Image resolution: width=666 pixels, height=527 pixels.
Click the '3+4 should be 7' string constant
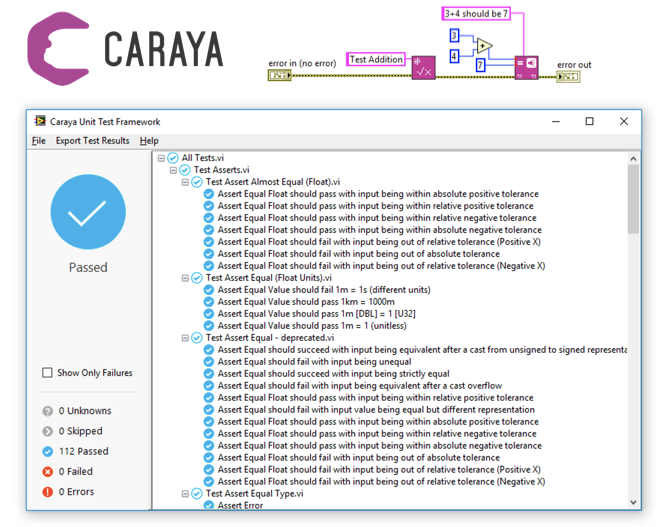click(476, 14)
